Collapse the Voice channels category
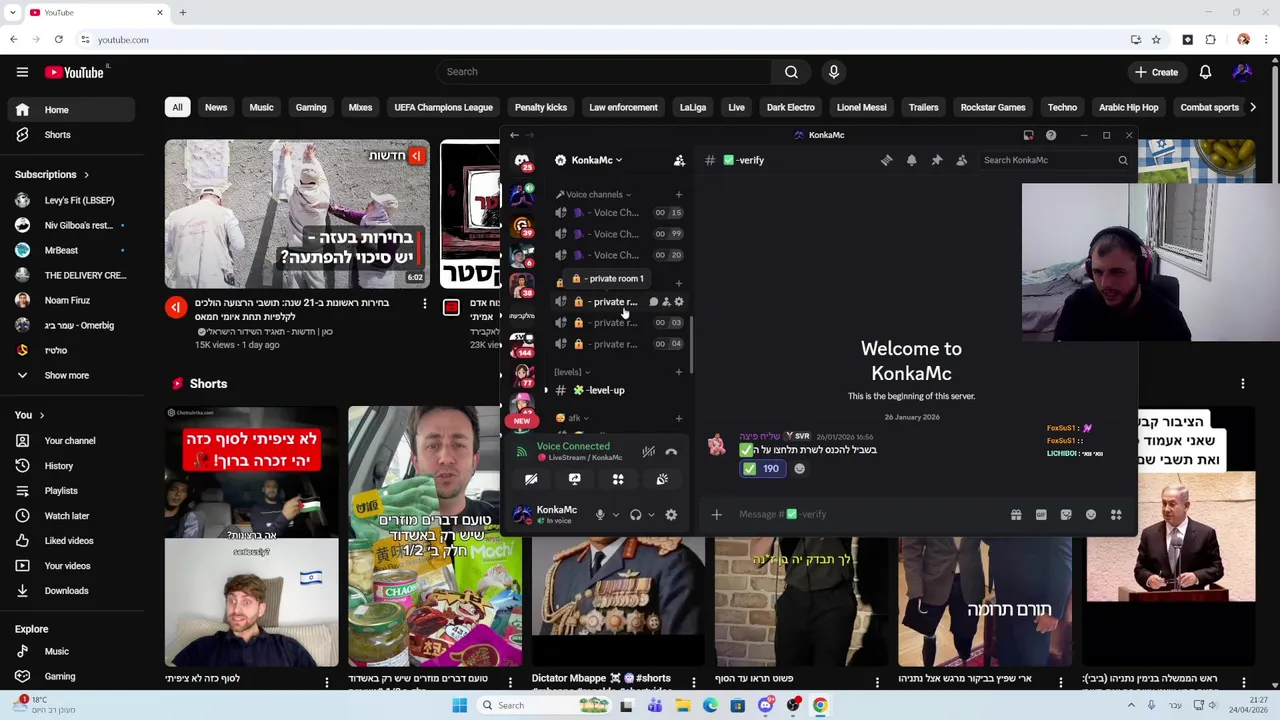This screenshot has height=720, width=1280. coord(594,195)
